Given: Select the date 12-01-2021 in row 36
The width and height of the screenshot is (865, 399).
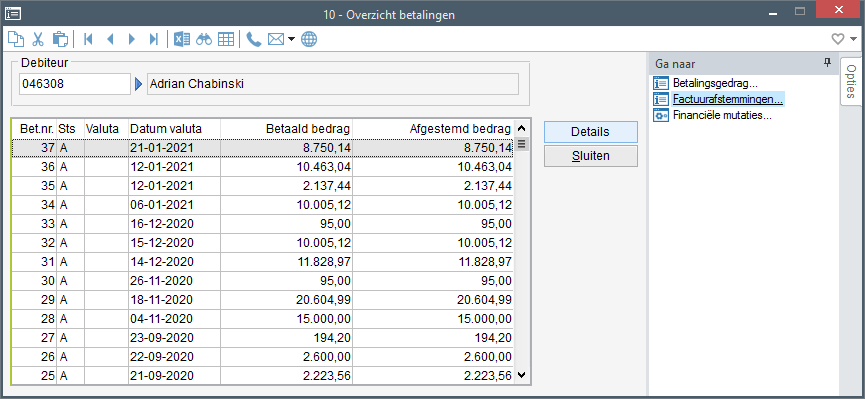Looking at the screenshot, I should tap(174, 167).
